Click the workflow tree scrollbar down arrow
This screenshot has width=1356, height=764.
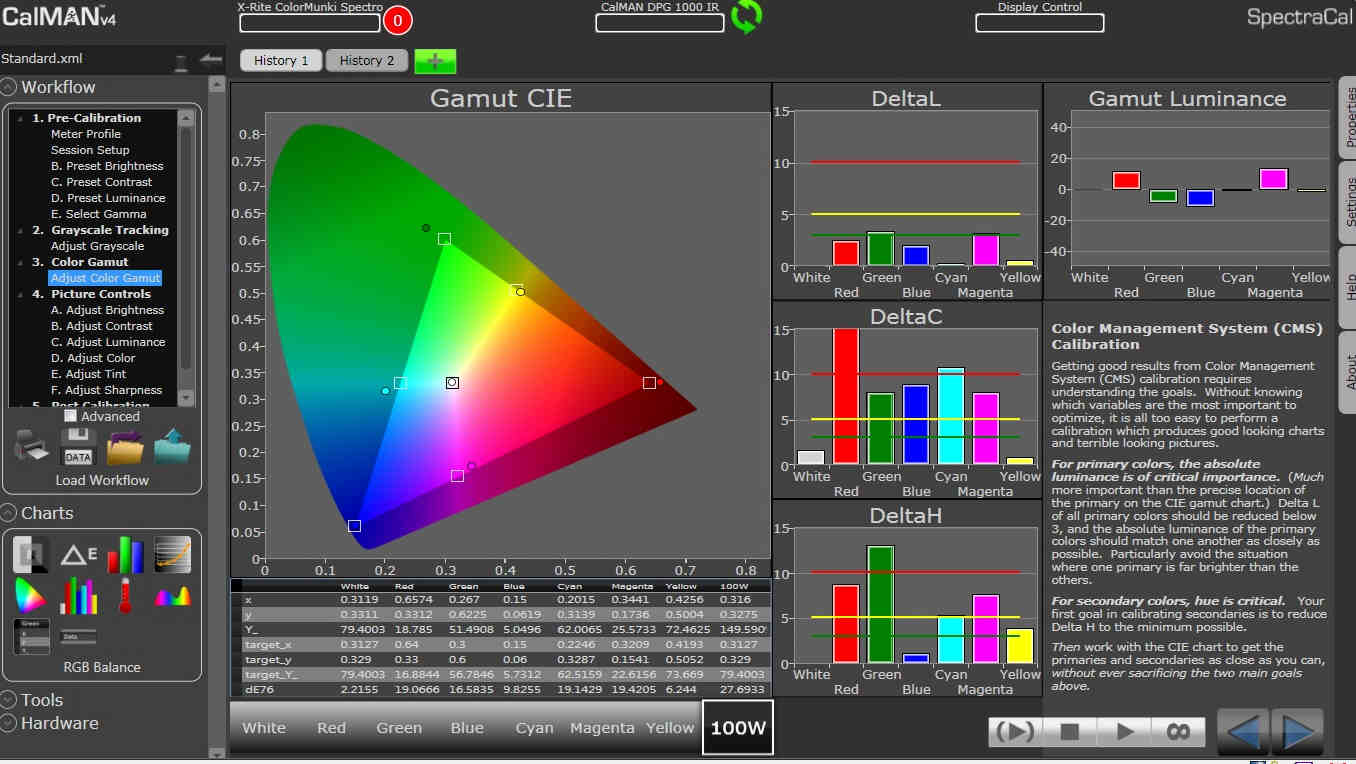pos(185,396)
